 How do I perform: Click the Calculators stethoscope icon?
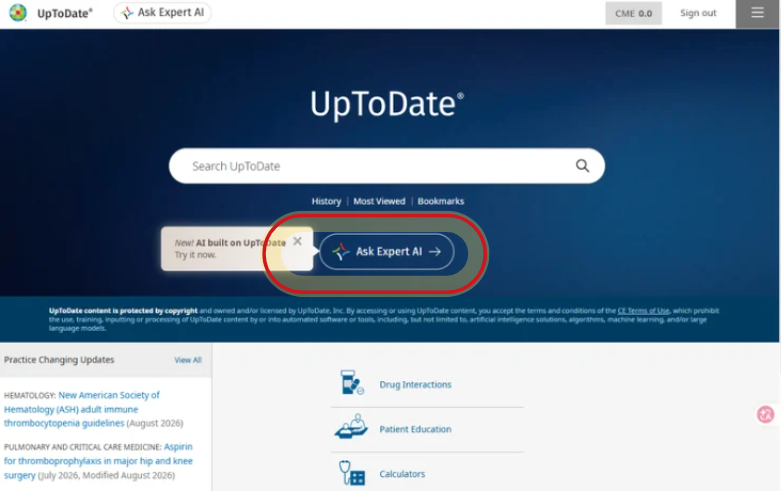[x=352, y=473]
